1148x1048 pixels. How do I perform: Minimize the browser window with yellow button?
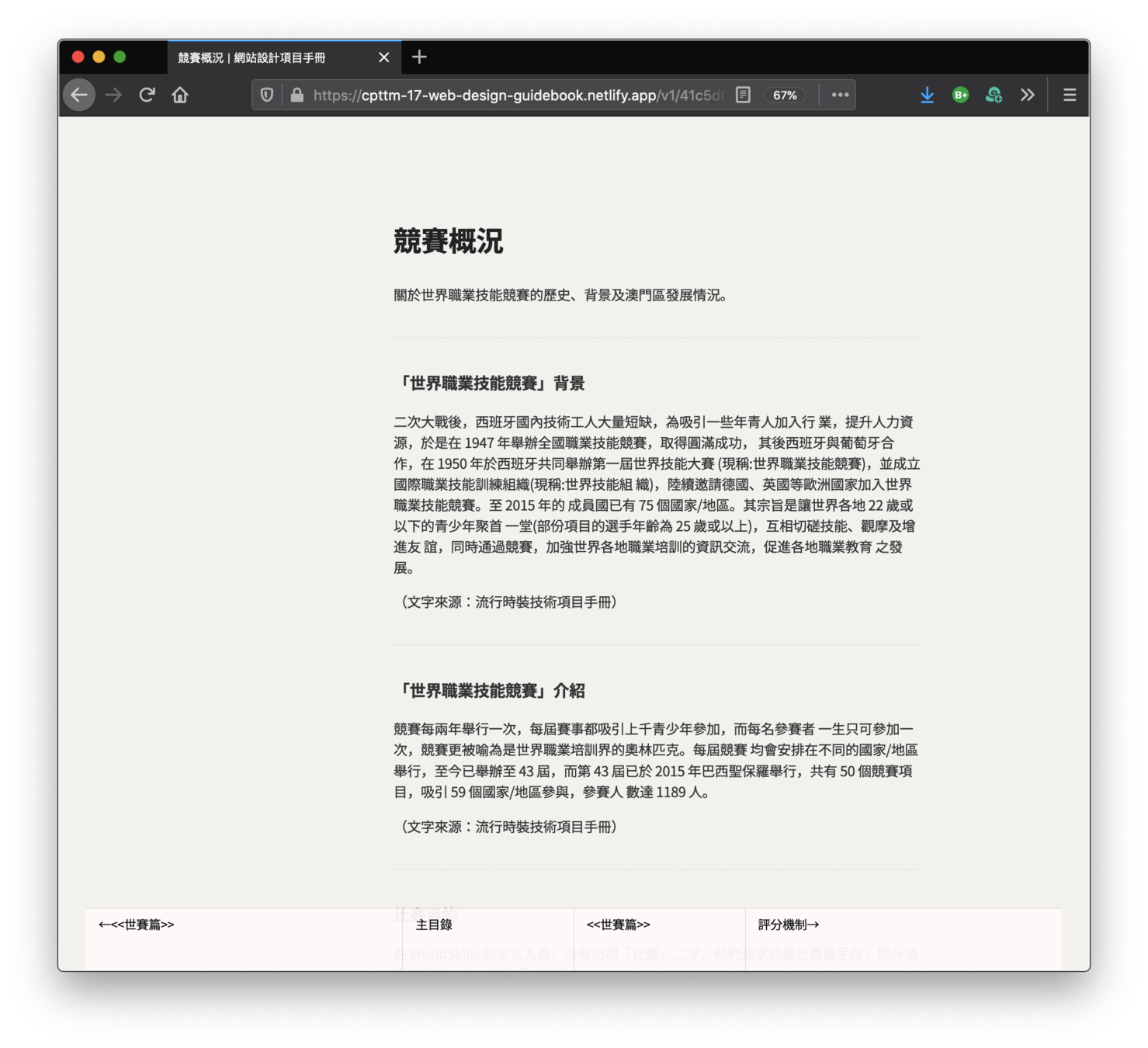point(99,57)
